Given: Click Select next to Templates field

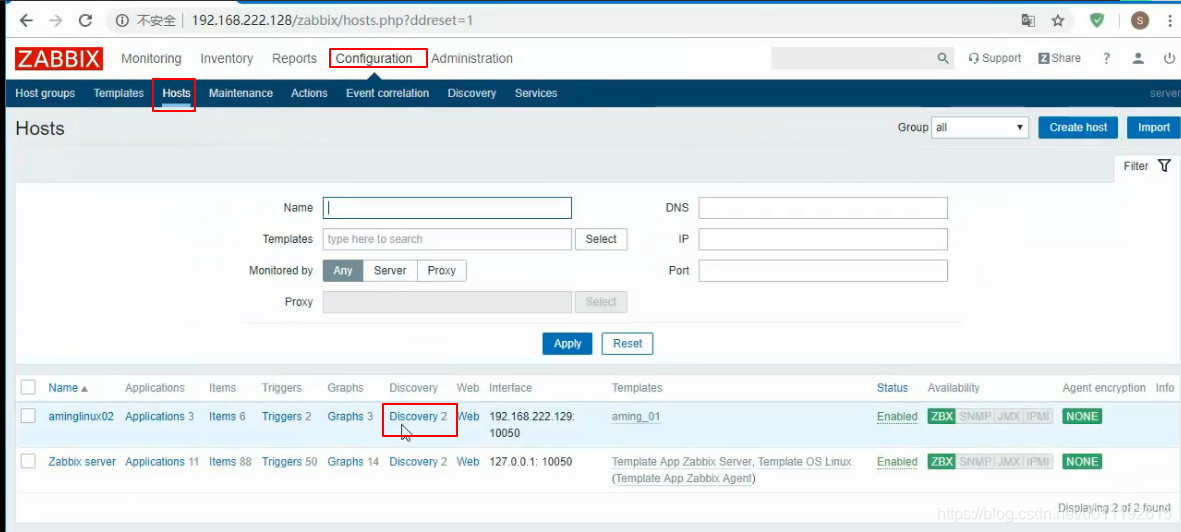Looking at the screenshot, I should click(601, 239).
